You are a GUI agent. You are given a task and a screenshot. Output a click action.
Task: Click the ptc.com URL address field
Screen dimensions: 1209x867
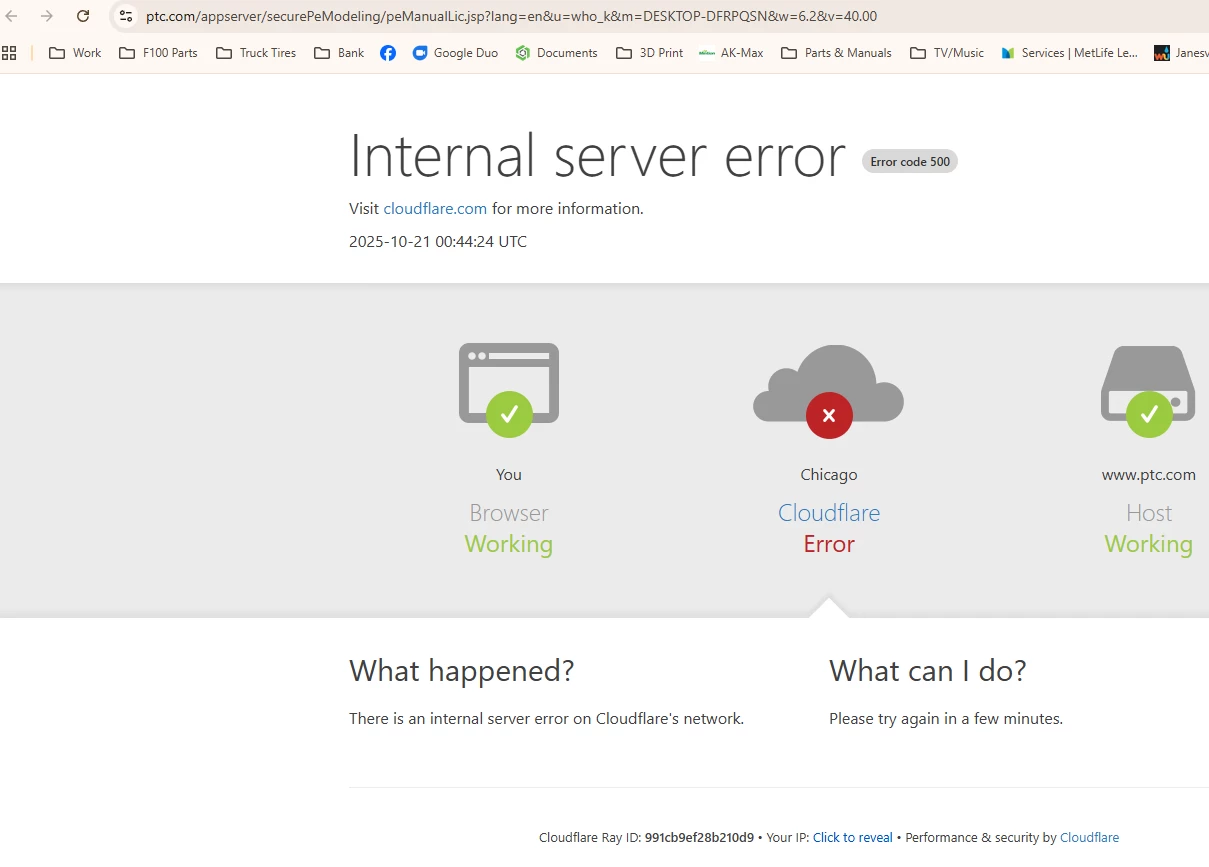click(511, 16)
